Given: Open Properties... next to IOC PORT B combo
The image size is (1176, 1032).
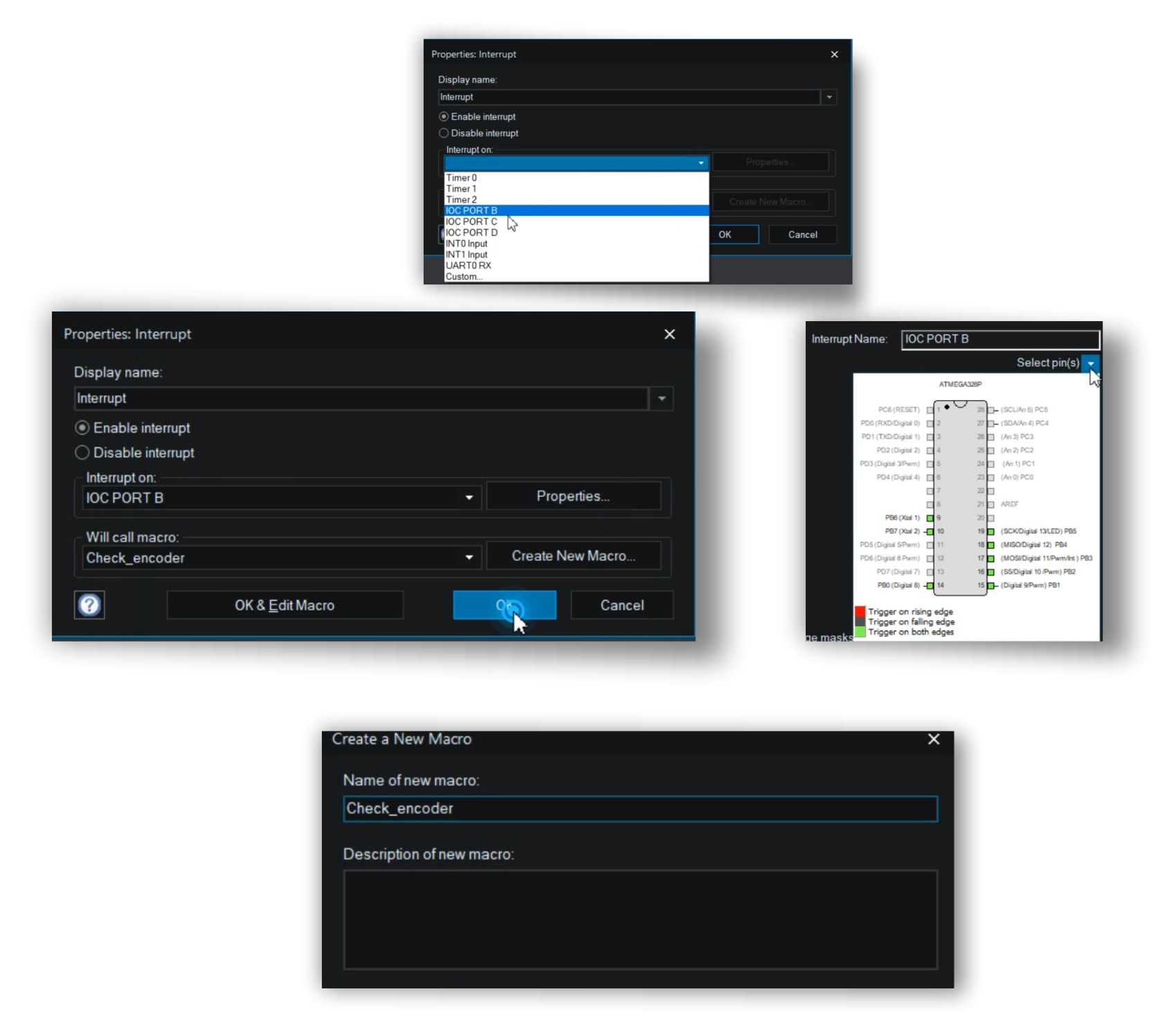Looking at the screenshot, I should 573,496.
